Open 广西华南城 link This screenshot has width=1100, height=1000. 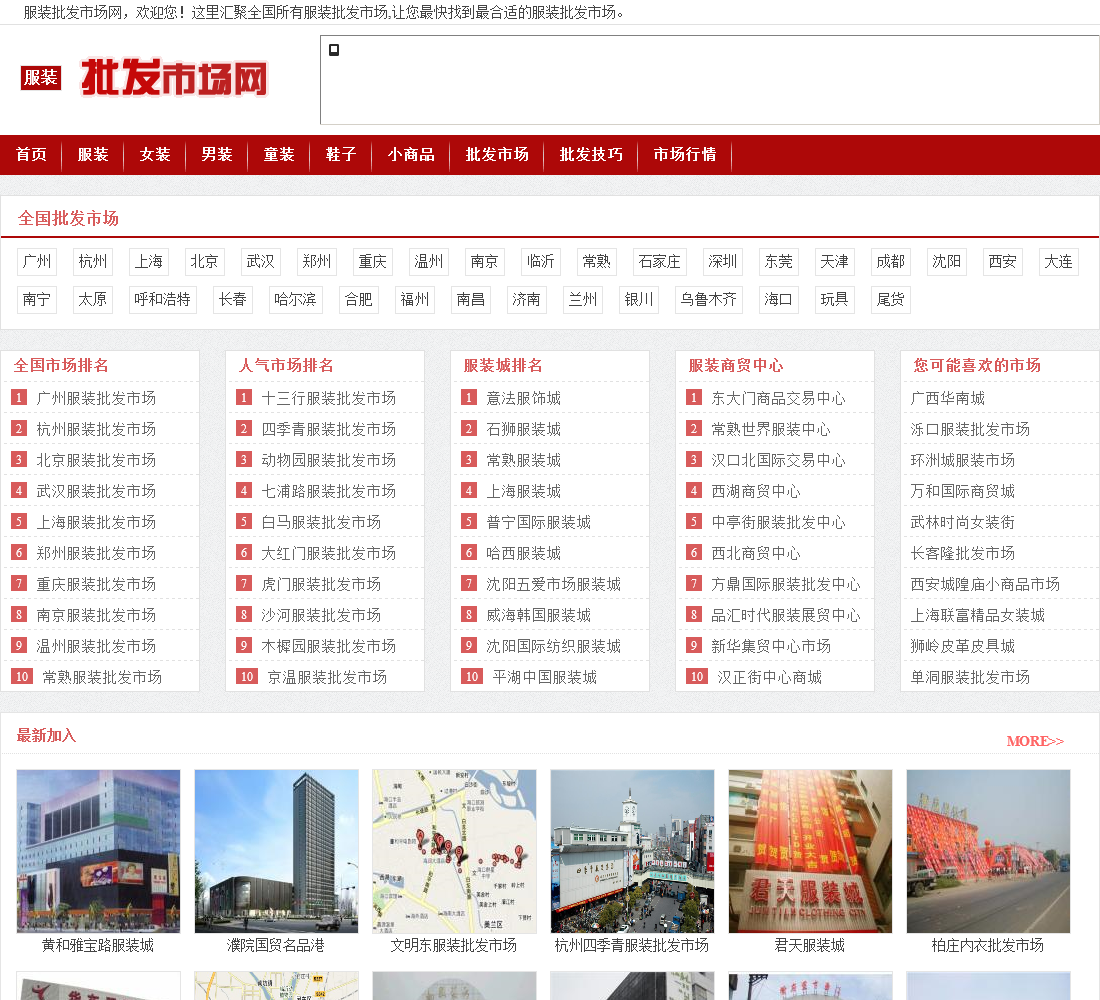pyautogui.click(x=948, y=399)
